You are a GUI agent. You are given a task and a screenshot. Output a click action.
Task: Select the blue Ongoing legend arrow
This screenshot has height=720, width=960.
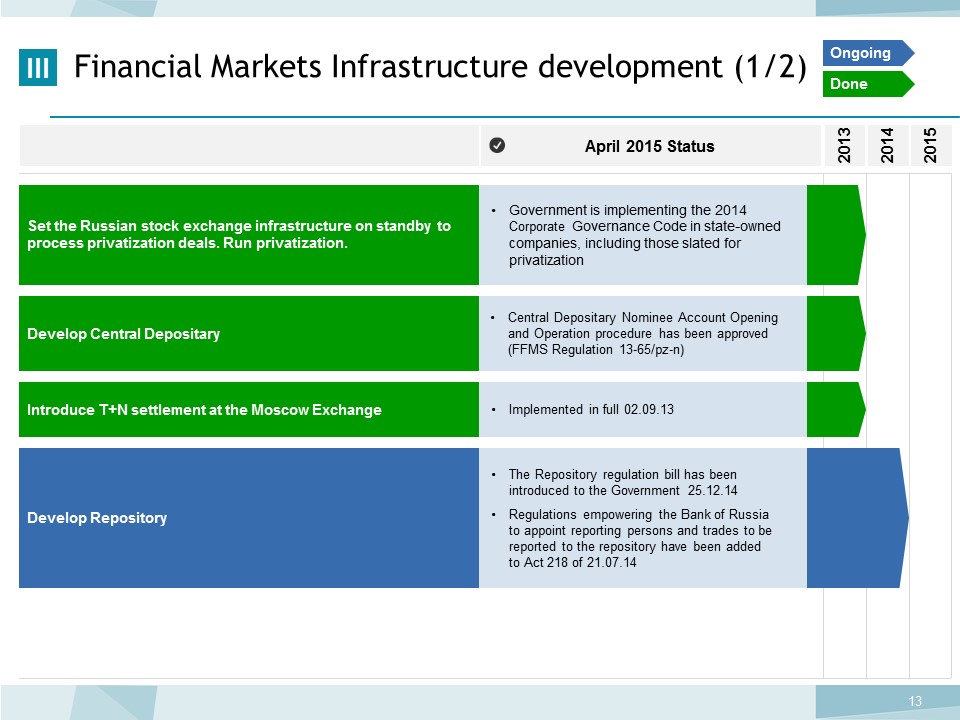click(868, 53)
